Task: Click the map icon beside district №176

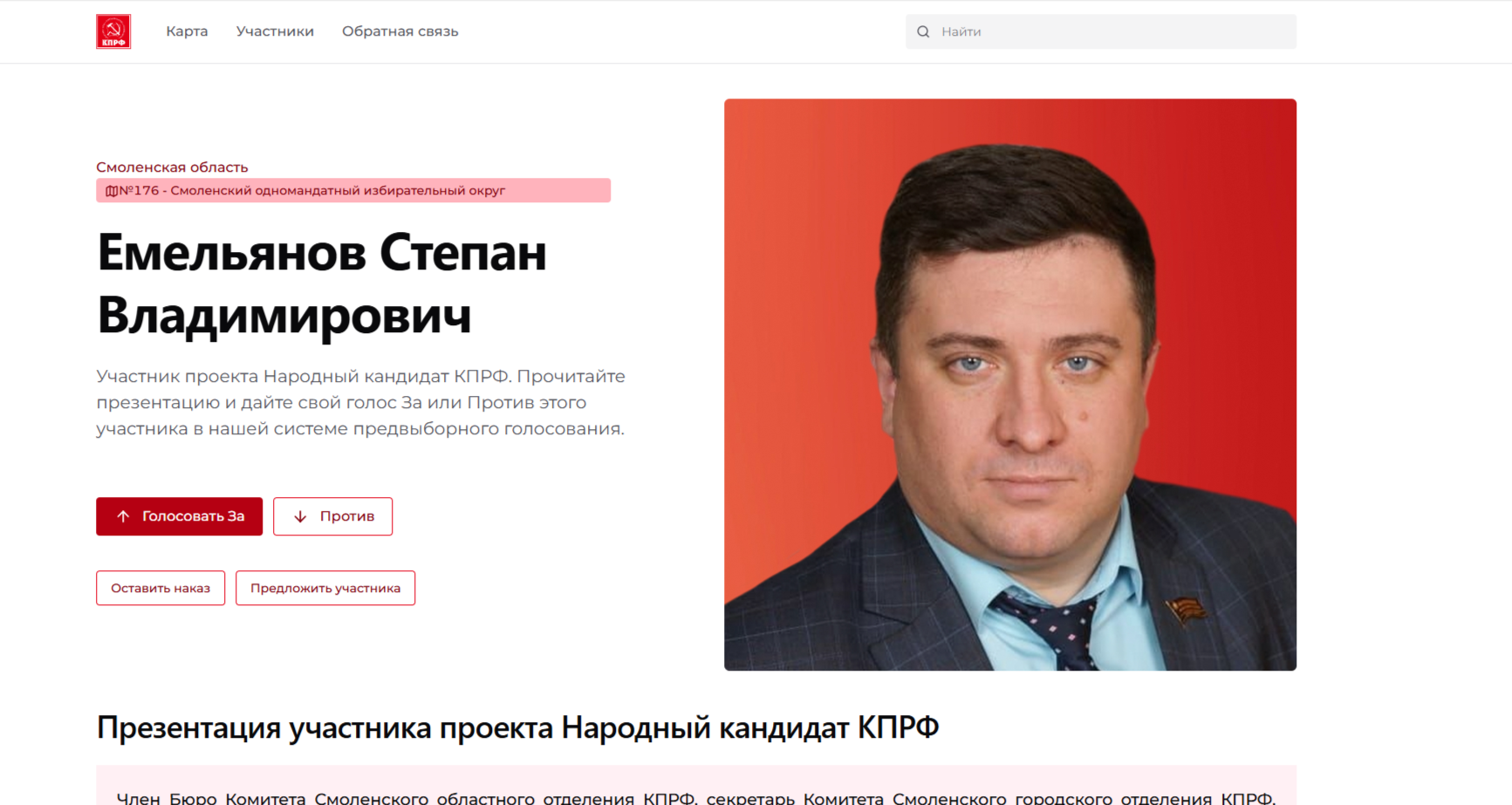Action: 112,190
